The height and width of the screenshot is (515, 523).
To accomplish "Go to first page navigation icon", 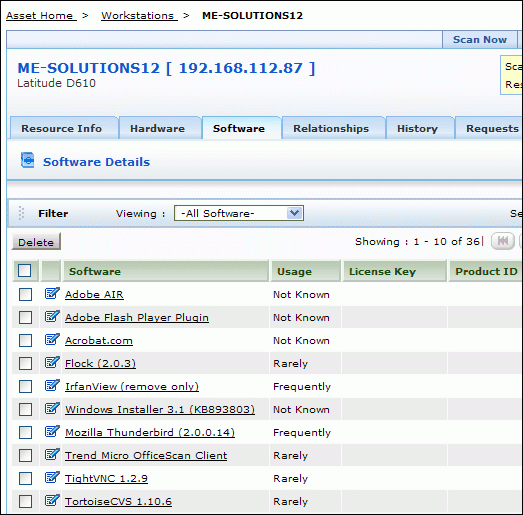I will pos(503,241).
